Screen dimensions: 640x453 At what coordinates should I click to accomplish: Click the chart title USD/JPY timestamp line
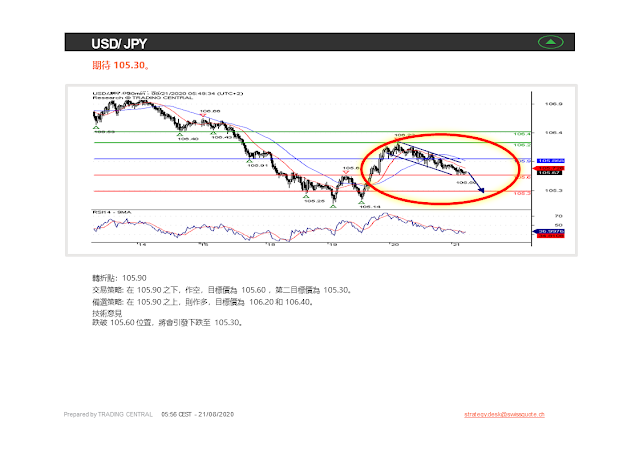[167, 93]
